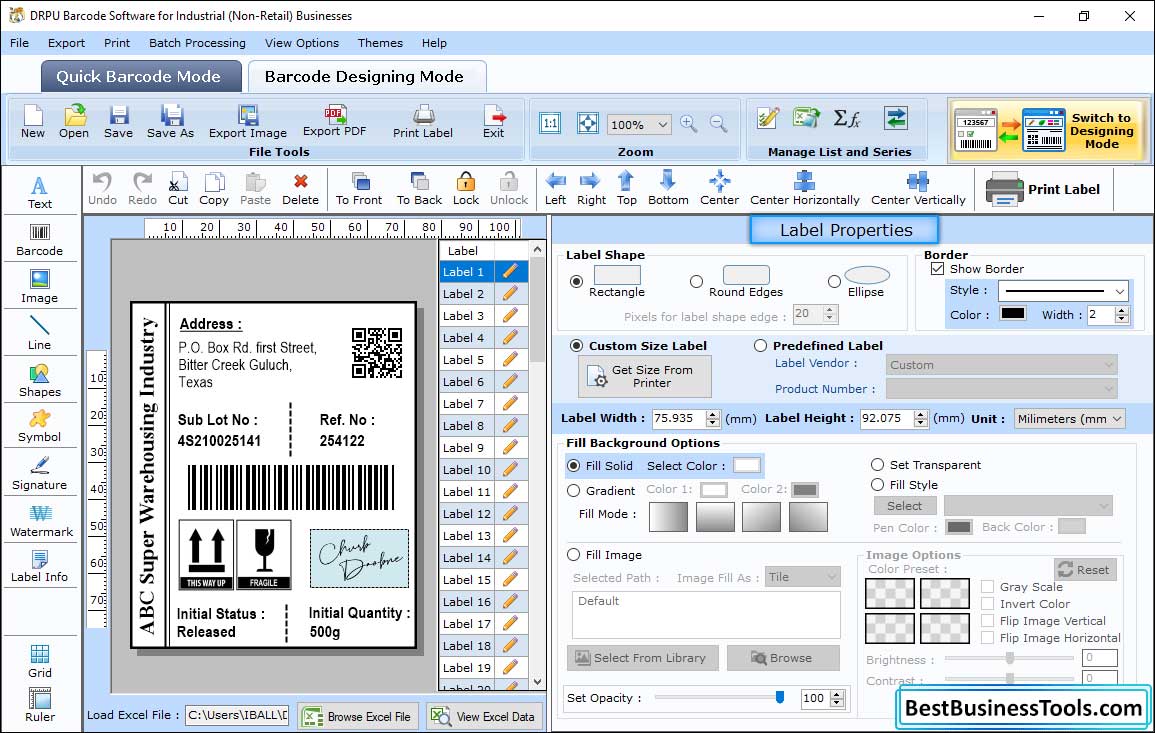Click the border Color black swatch
The width and height of the screenshot is (1155, 733).
tap(1012, 313)
